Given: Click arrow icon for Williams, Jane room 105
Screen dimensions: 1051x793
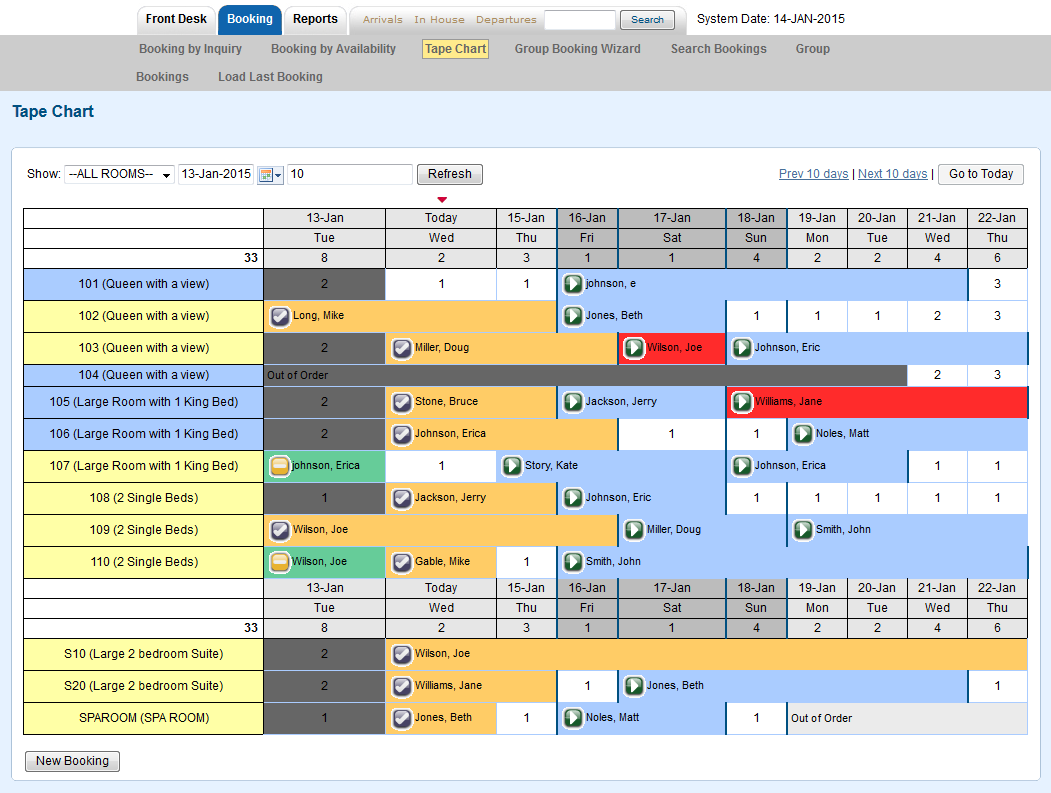Looking at the screenshot, I should coord(742,402).
